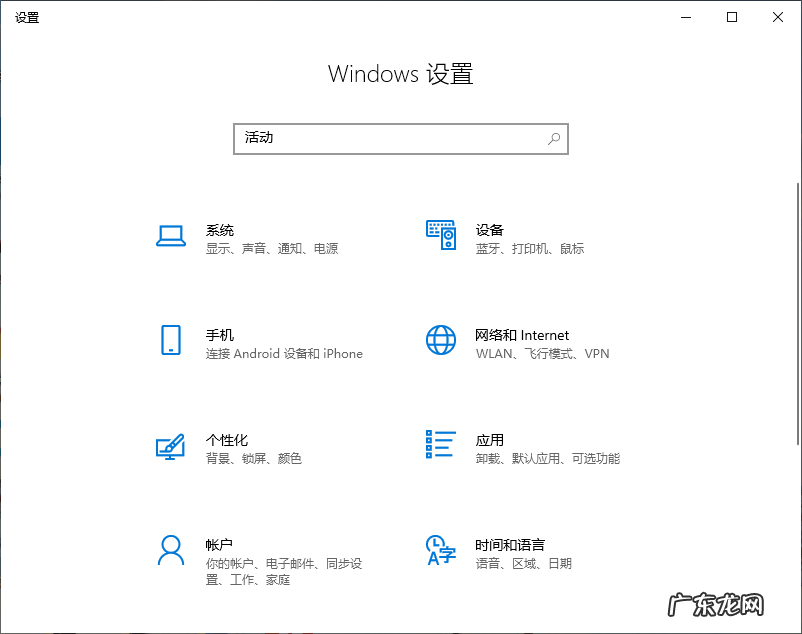Click the globe icon for 网络和 Internet
The image size is (802, 634).
(x=440, y=340)
